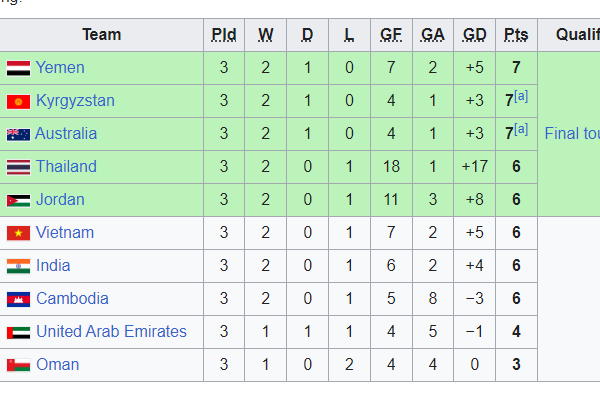Open the Kyrgyzstan team link

tap(75, 101)
